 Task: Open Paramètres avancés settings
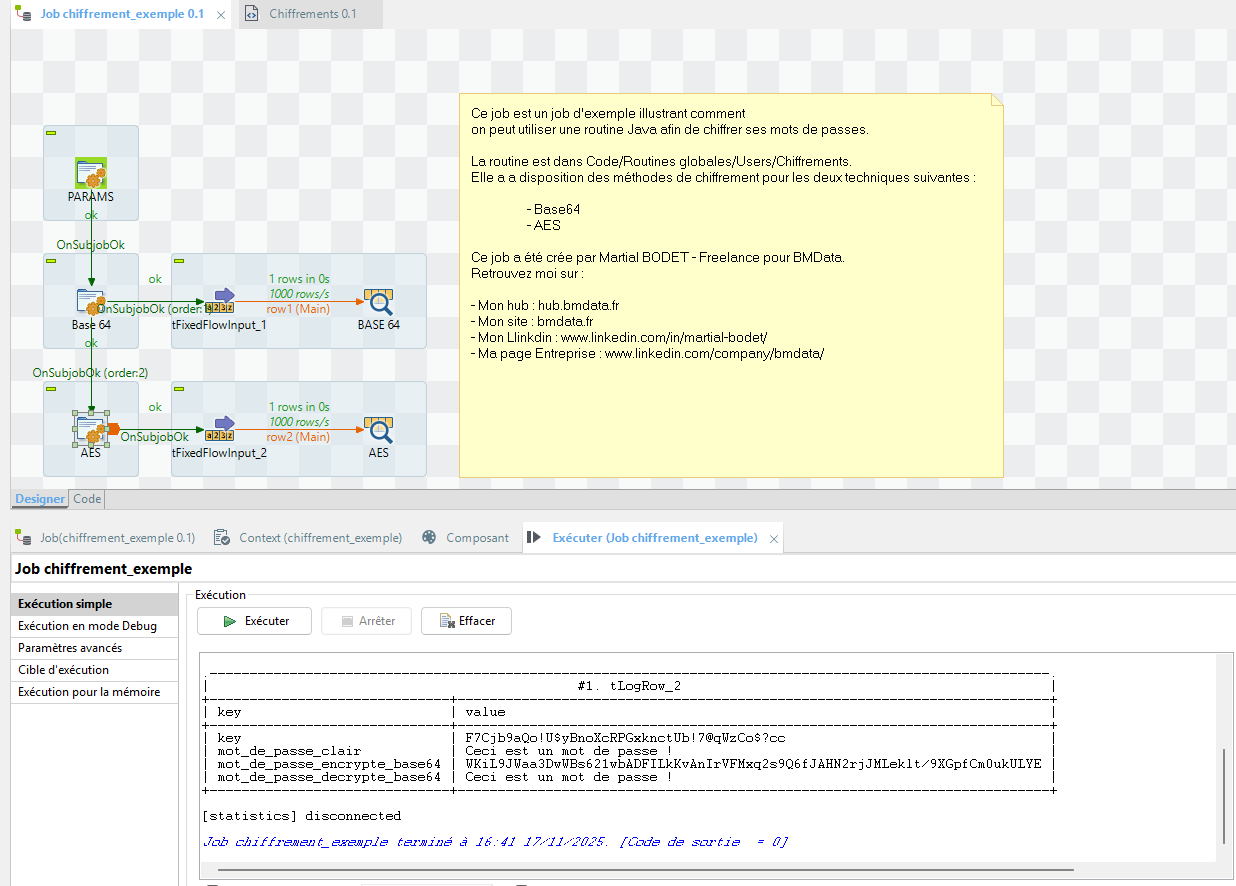pos(68,647)
